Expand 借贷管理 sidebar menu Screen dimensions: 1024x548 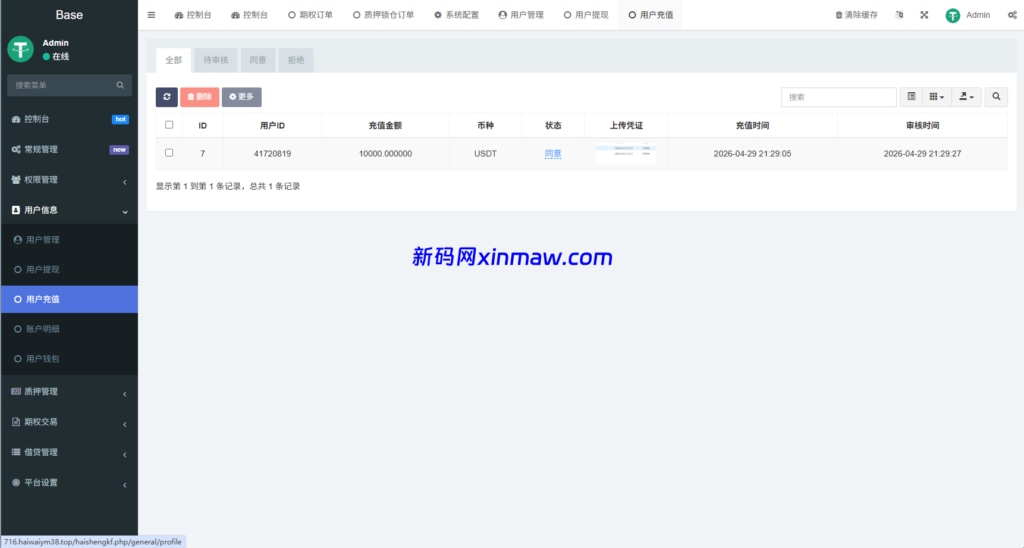point(69,452)
